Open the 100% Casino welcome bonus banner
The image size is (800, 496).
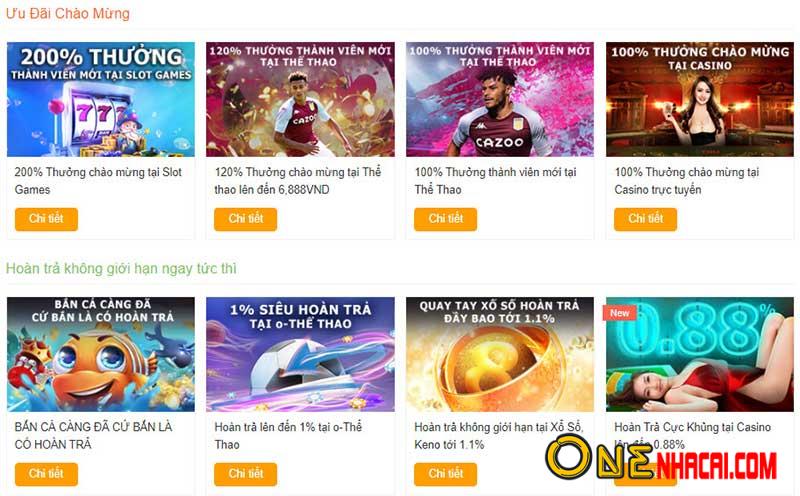[x=699, y=99]
